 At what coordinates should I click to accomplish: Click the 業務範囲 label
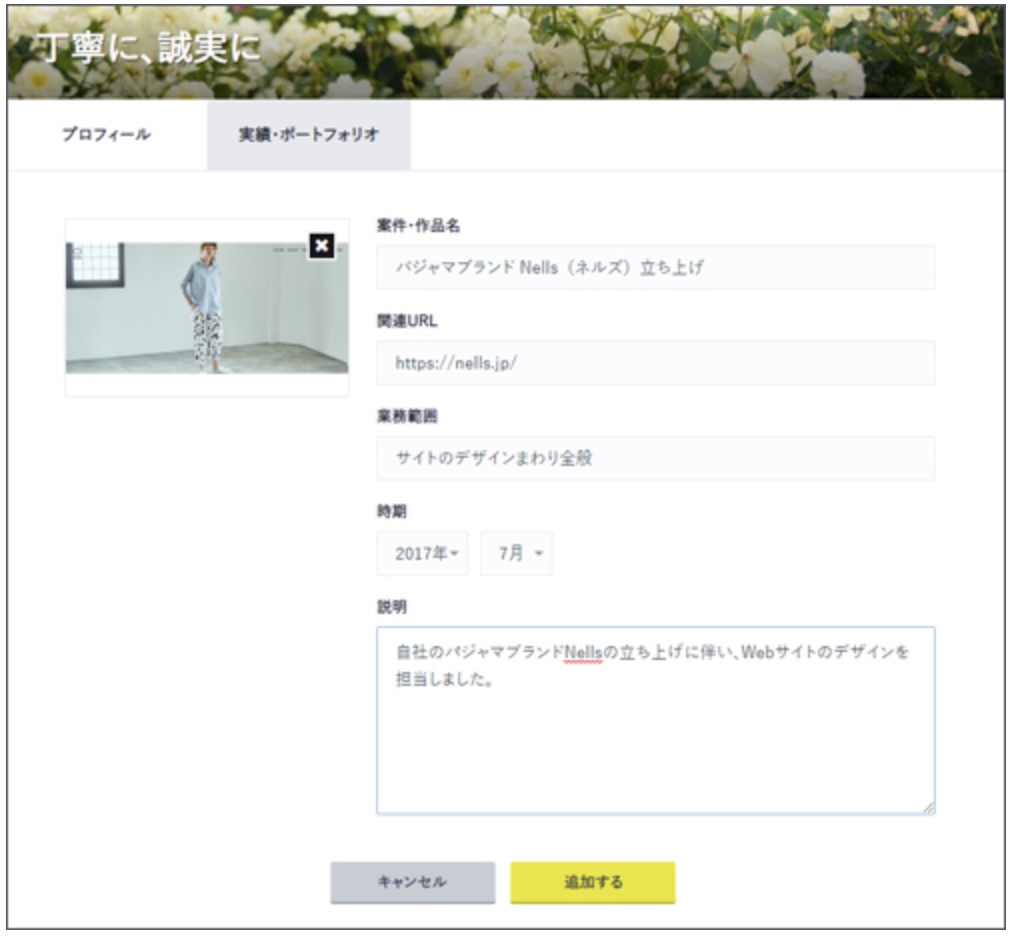(407, 416)
